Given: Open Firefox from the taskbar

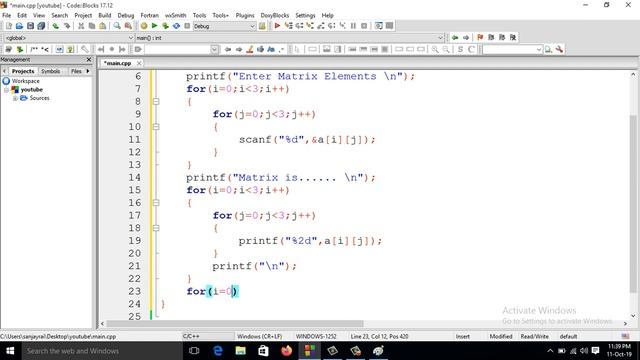Looking at the screenshot, I should [287, 351].
